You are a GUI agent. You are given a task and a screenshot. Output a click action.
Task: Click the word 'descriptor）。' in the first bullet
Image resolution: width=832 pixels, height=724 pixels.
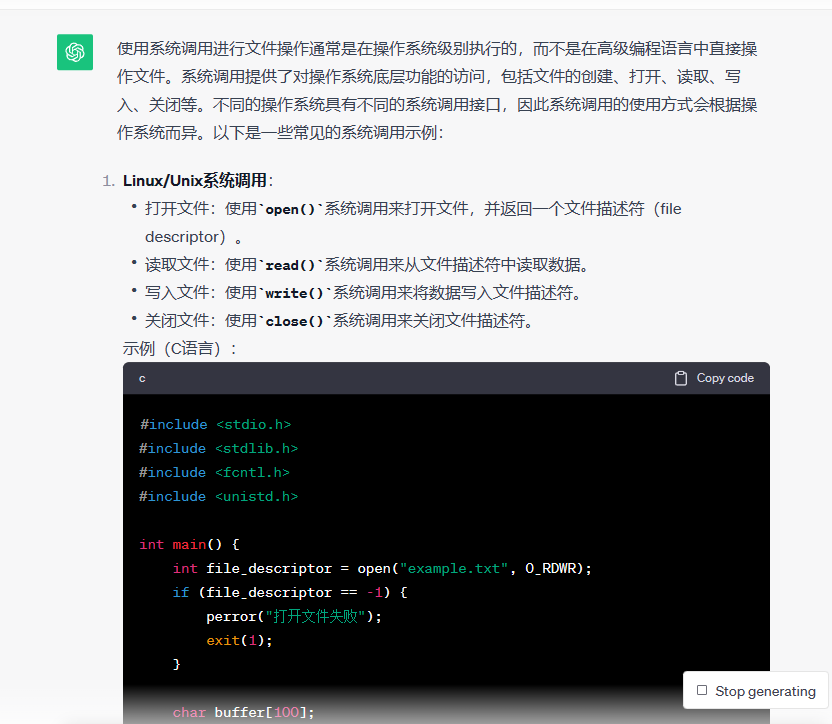(x=194, y=237)
